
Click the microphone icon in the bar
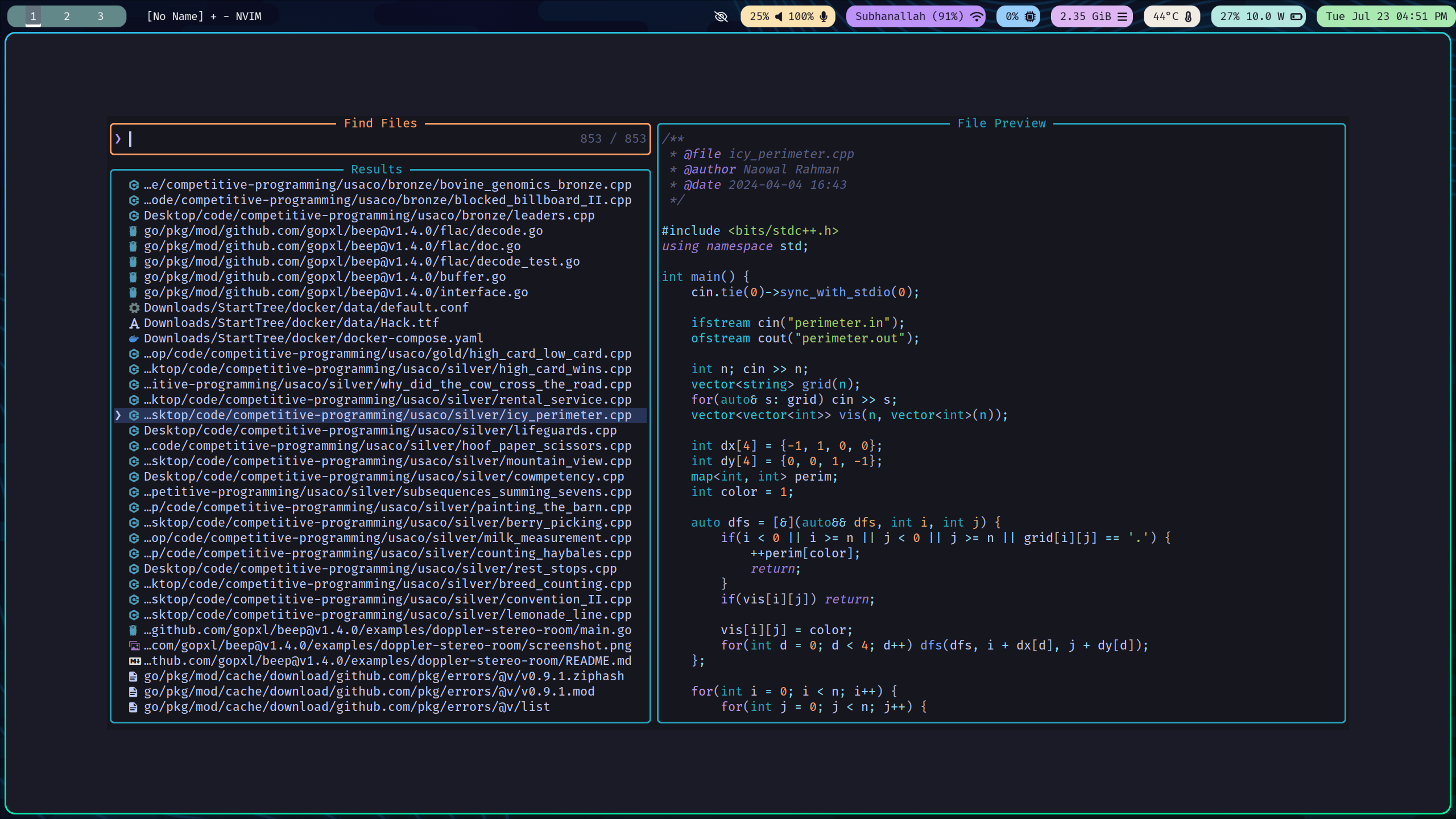point(823,16)
